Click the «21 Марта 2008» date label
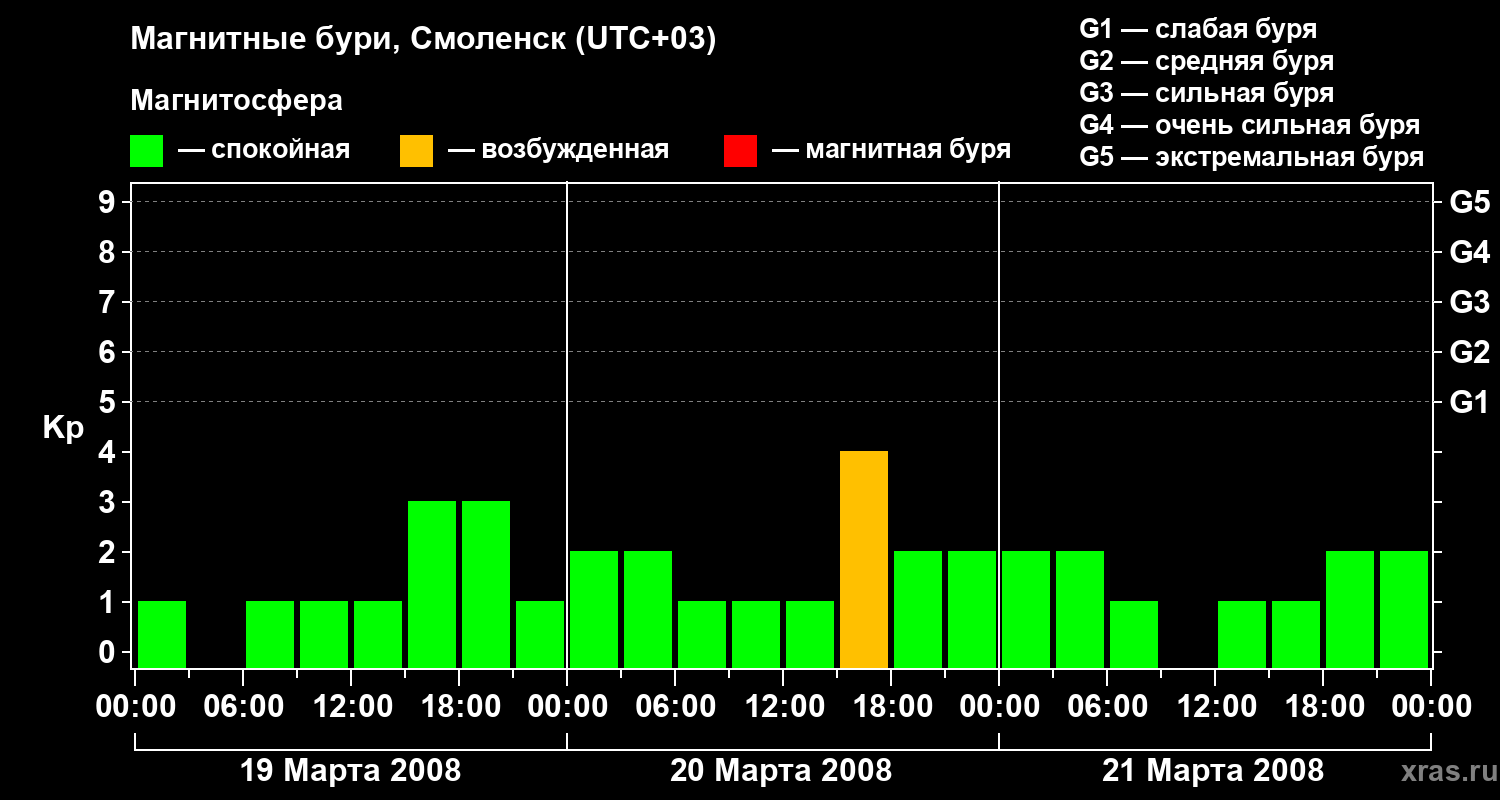 [x=1213, y=771]
